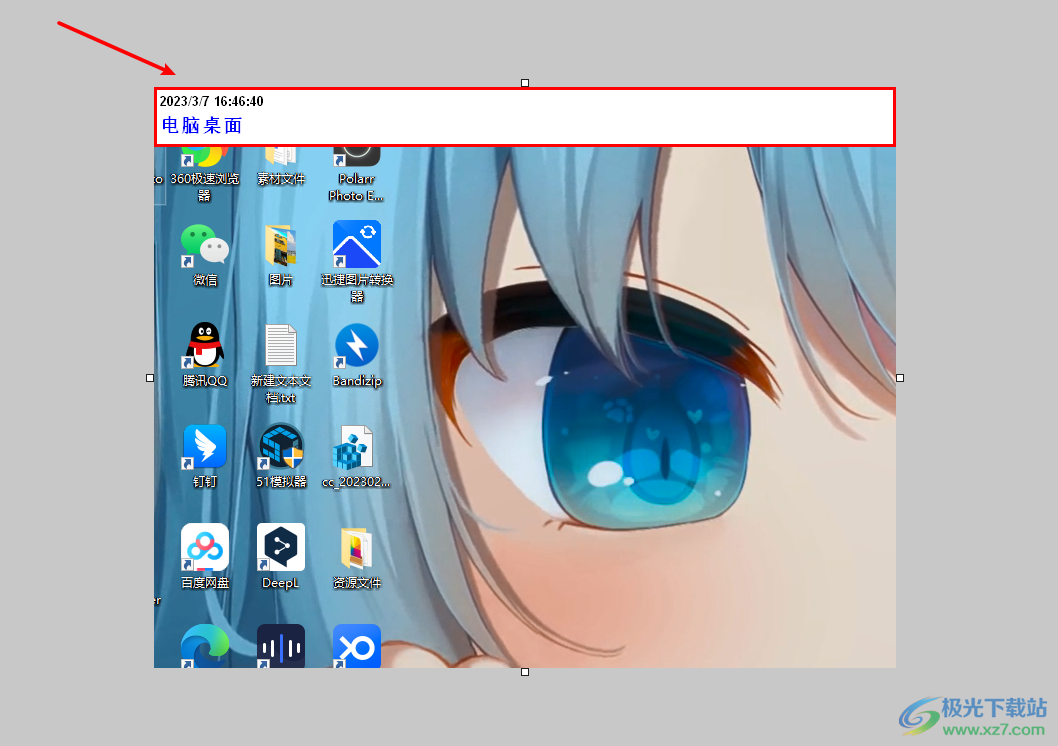Click the Bandizip lightning icon
This screenshot has width=1058, height=746.
tap(357, 345)
